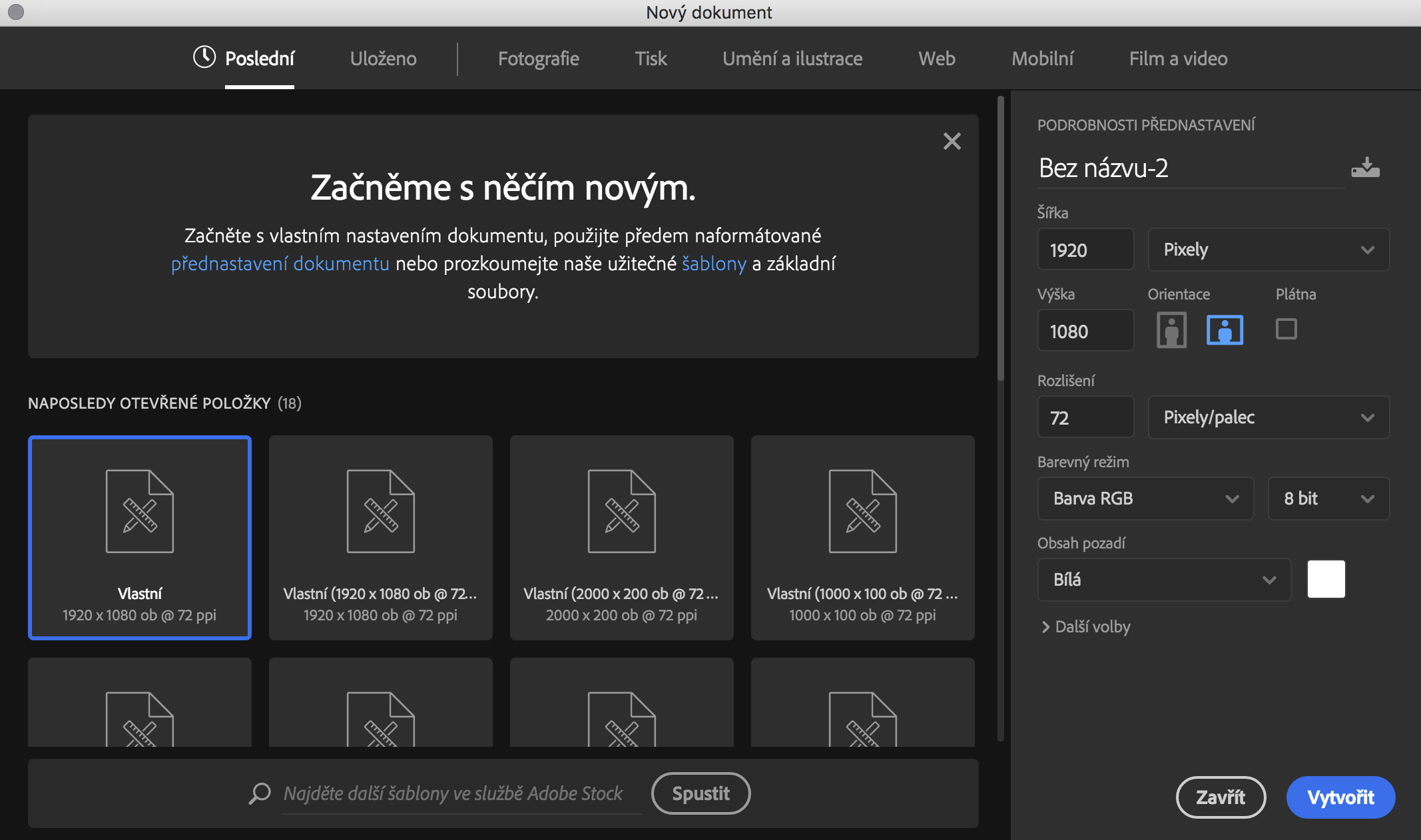1421x840 pixels.
Task: Click the save preset download icon
Action: coord(1365,167)
